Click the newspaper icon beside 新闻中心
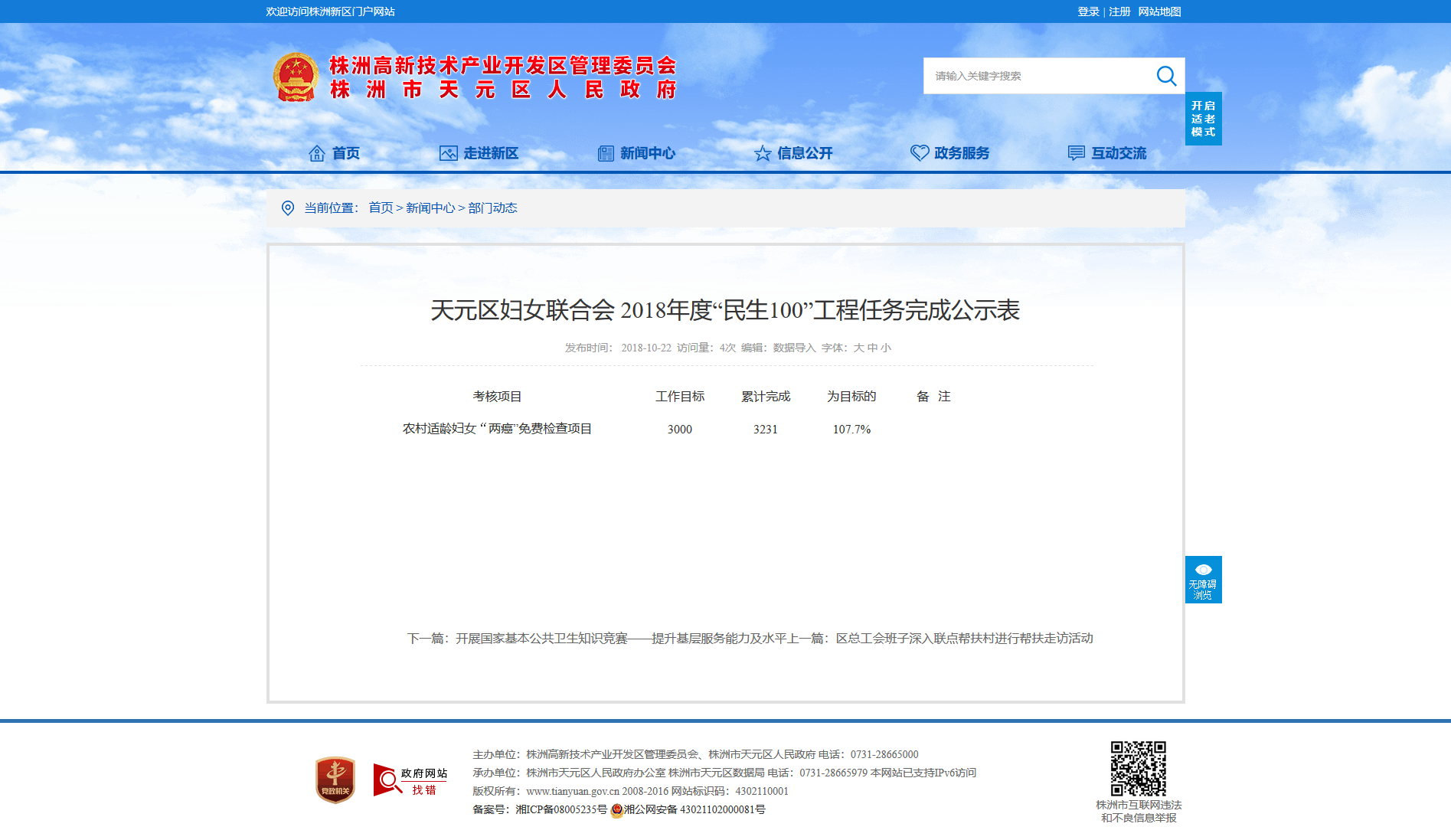The width and height of the screenshot is (1451, 840). 606,153
